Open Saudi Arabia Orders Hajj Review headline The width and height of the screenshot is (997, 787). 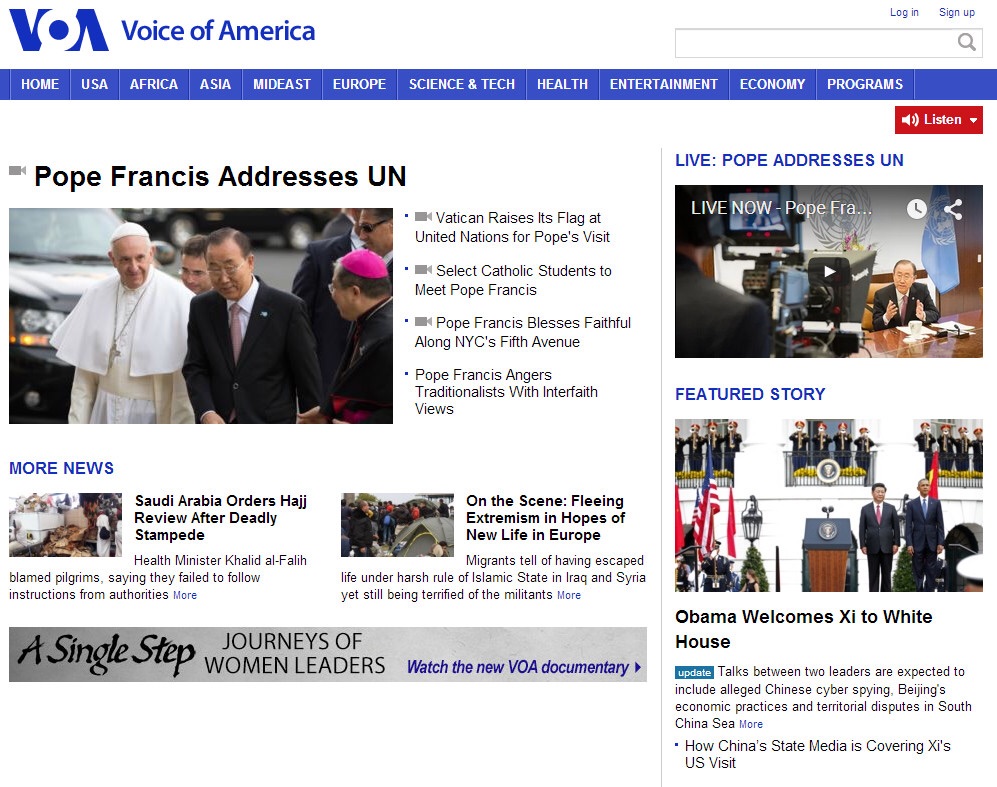[221, 517]
